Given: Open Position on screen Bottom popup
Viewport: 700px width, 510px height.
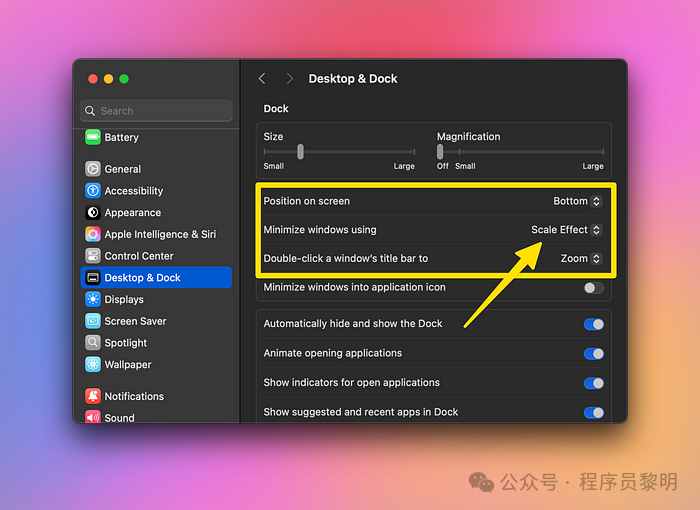Looking at the screenshot, I should pyautogui.click(x=578, y=201).
